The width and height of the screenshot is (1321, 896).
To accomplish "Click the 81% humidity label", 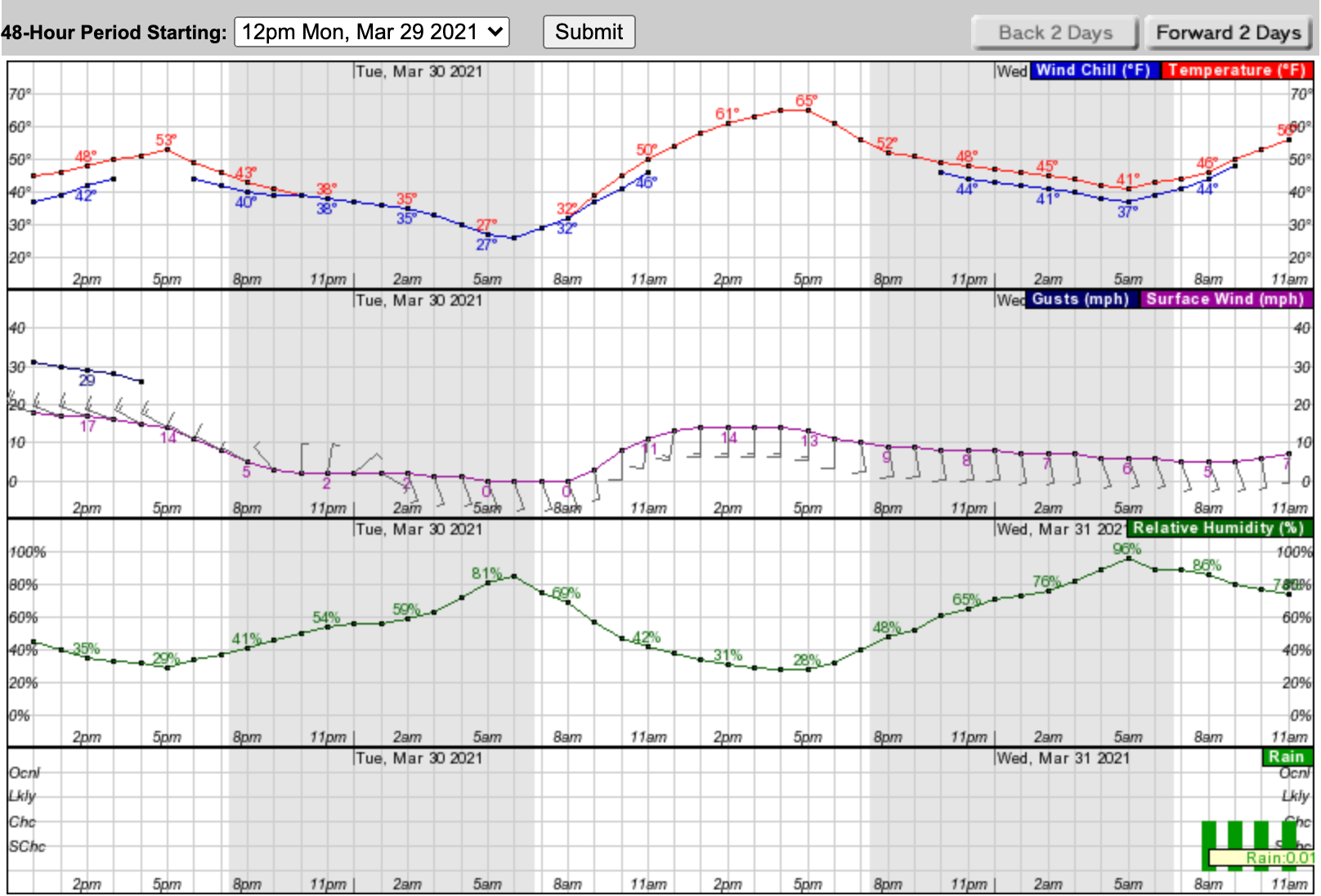I will (x=486, y=573).
